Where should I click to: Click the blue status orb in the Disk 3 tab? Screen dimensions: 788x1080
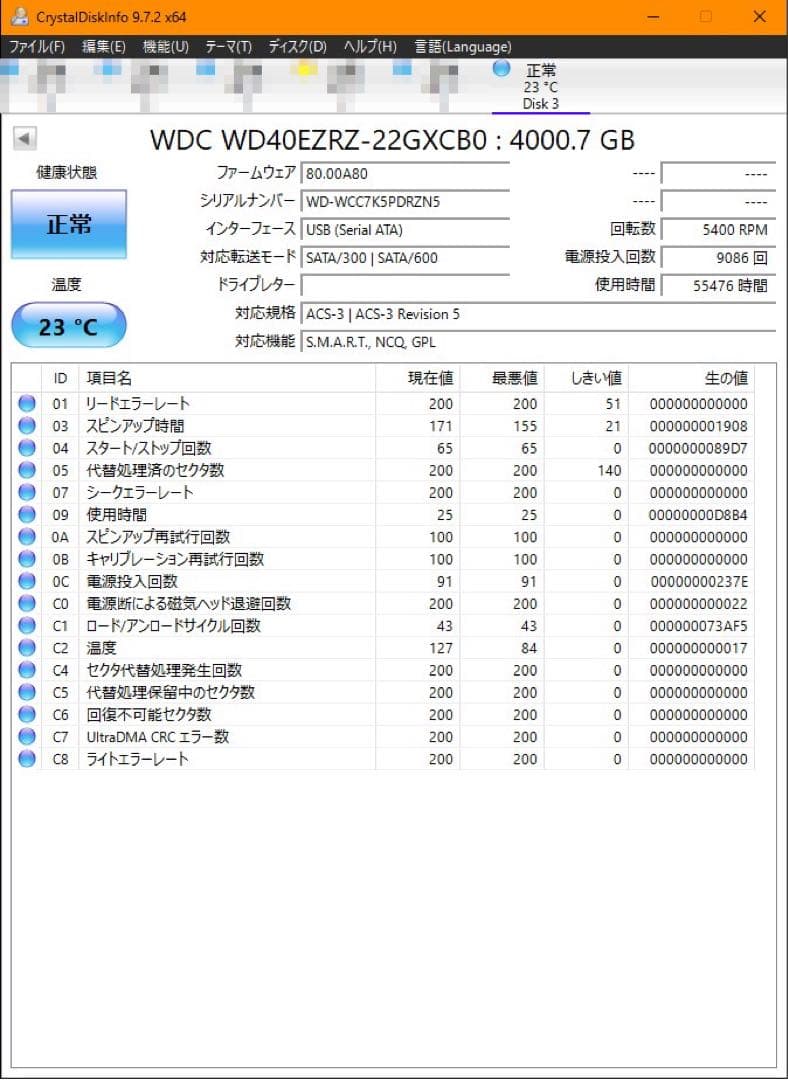coord(501,68)
